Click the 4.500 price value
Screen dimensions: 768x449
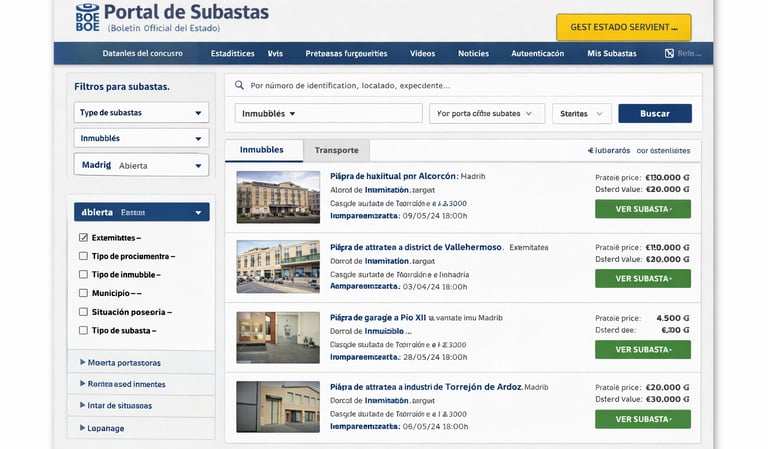point(672,318)
